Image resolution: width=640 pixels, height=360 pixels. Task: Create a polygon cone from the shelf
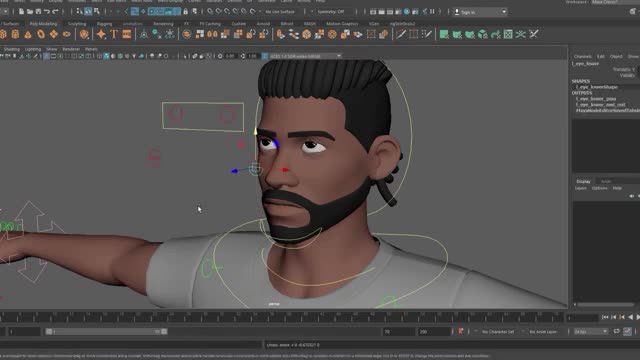(x=28, y=34)
